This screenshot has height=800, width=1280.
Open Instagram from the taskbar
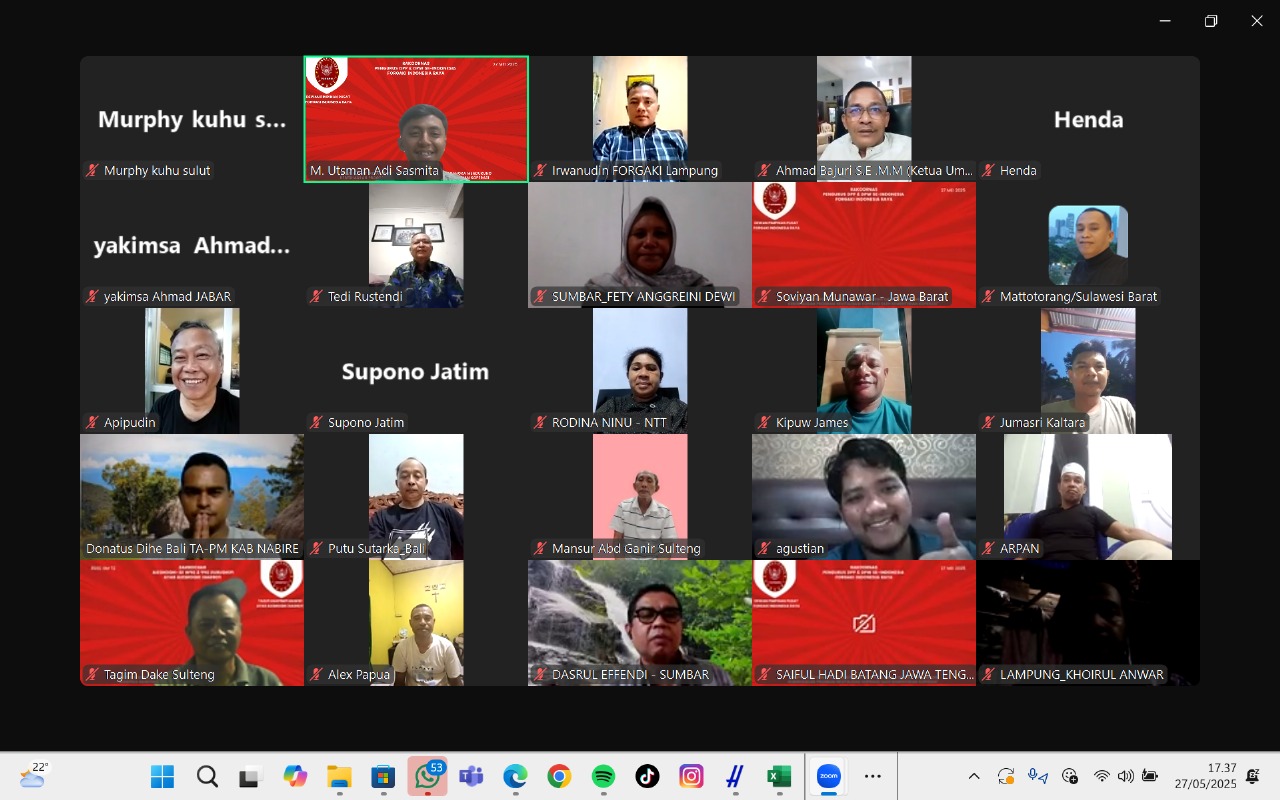[x=691, y=776]
